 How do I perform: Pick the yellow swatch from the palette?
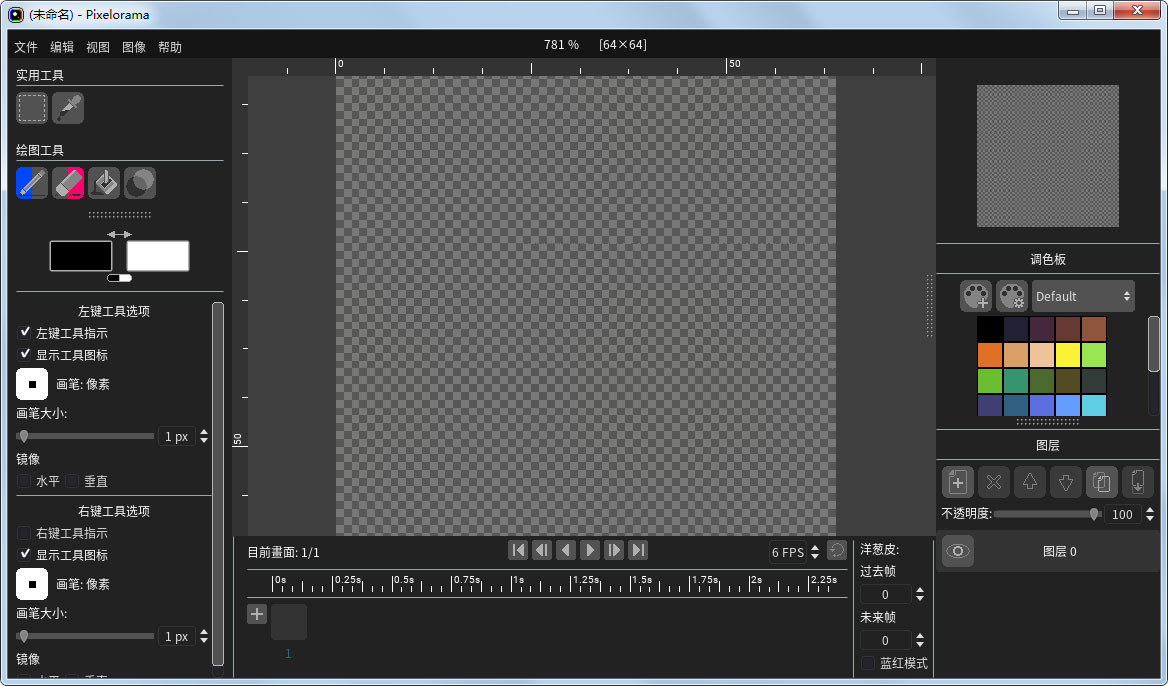pos(1066,354)
